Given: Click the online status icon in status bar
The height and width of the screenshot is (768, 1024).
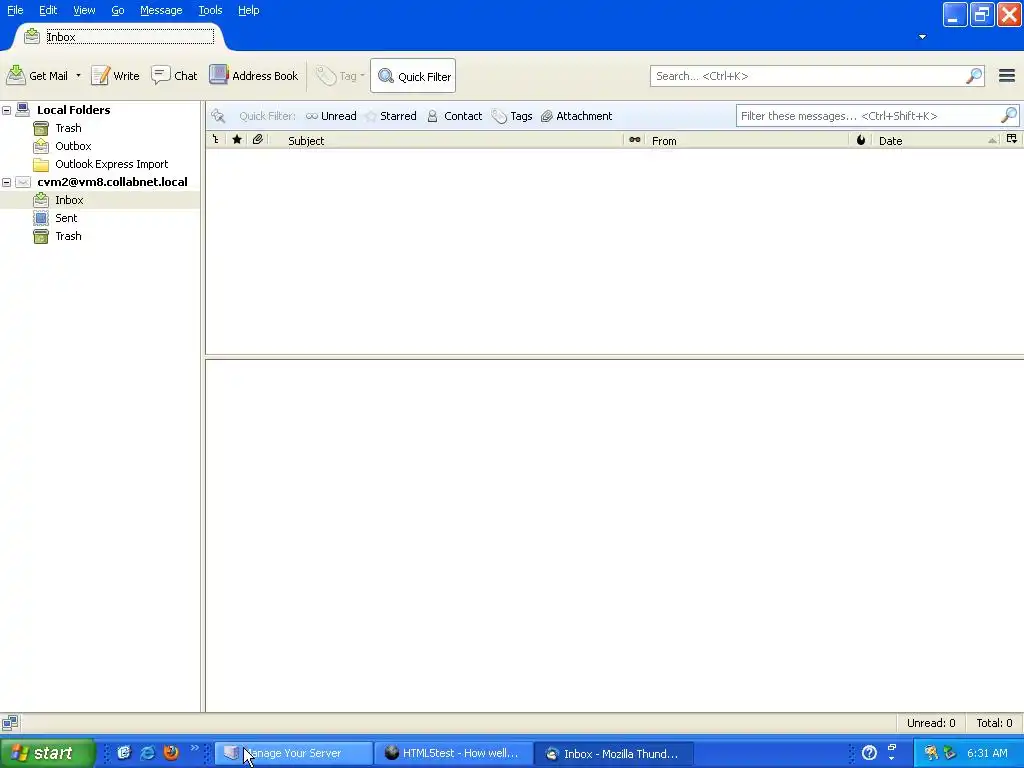Looking at the screenshot, I should (10, 723).
